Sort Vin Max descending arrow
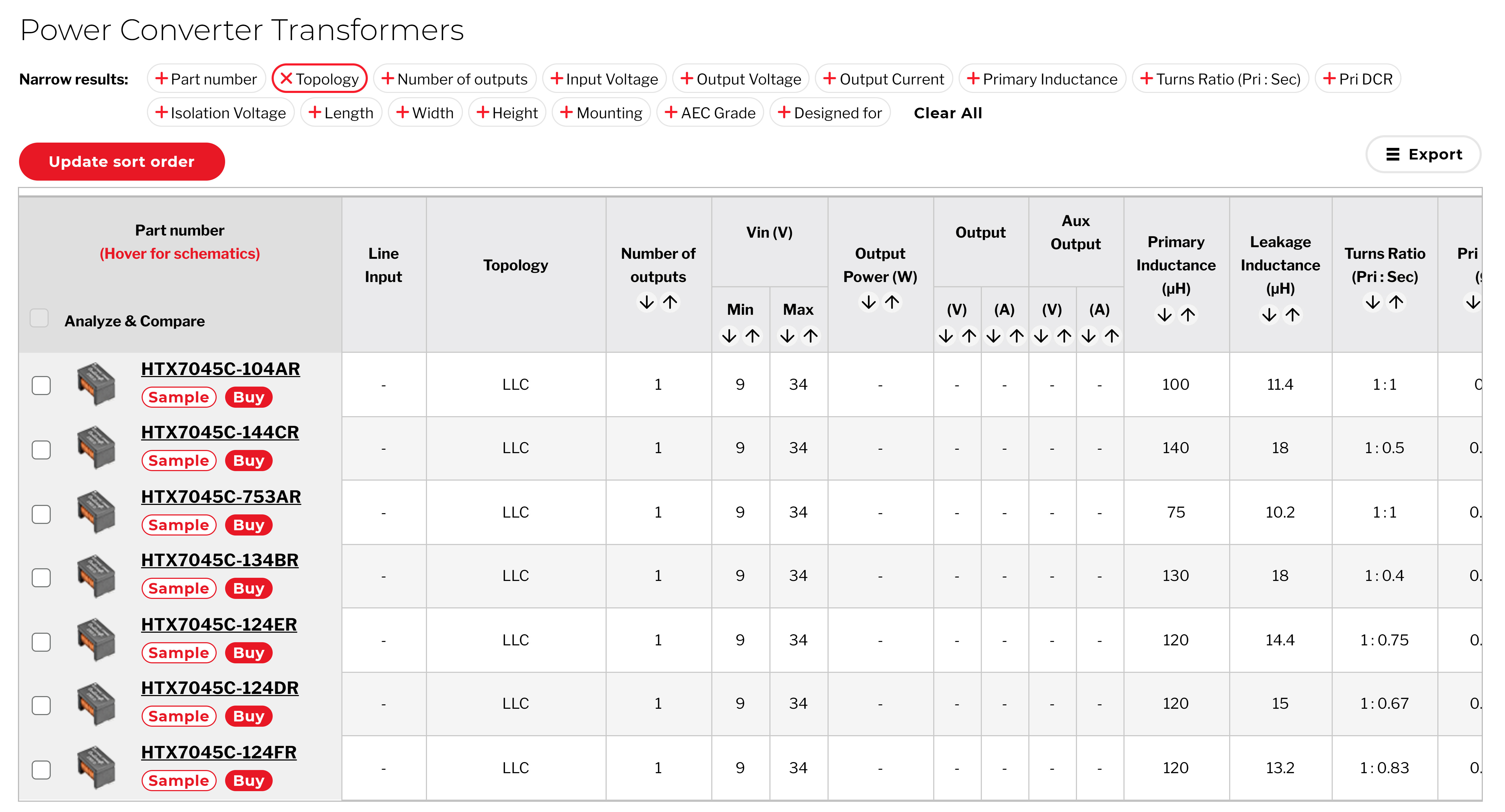Screen dimensions: 1505x812 point(787,336)
